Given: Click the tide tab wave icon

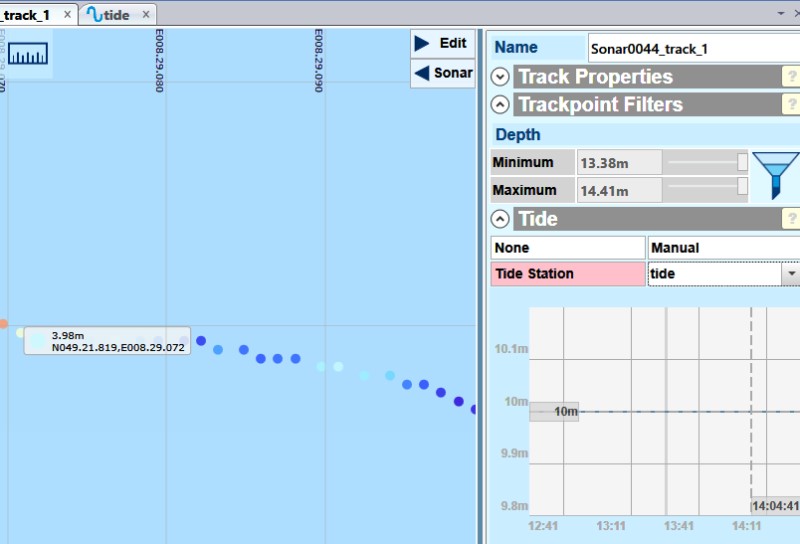Looking at the screenshot, I should (94, 15).
